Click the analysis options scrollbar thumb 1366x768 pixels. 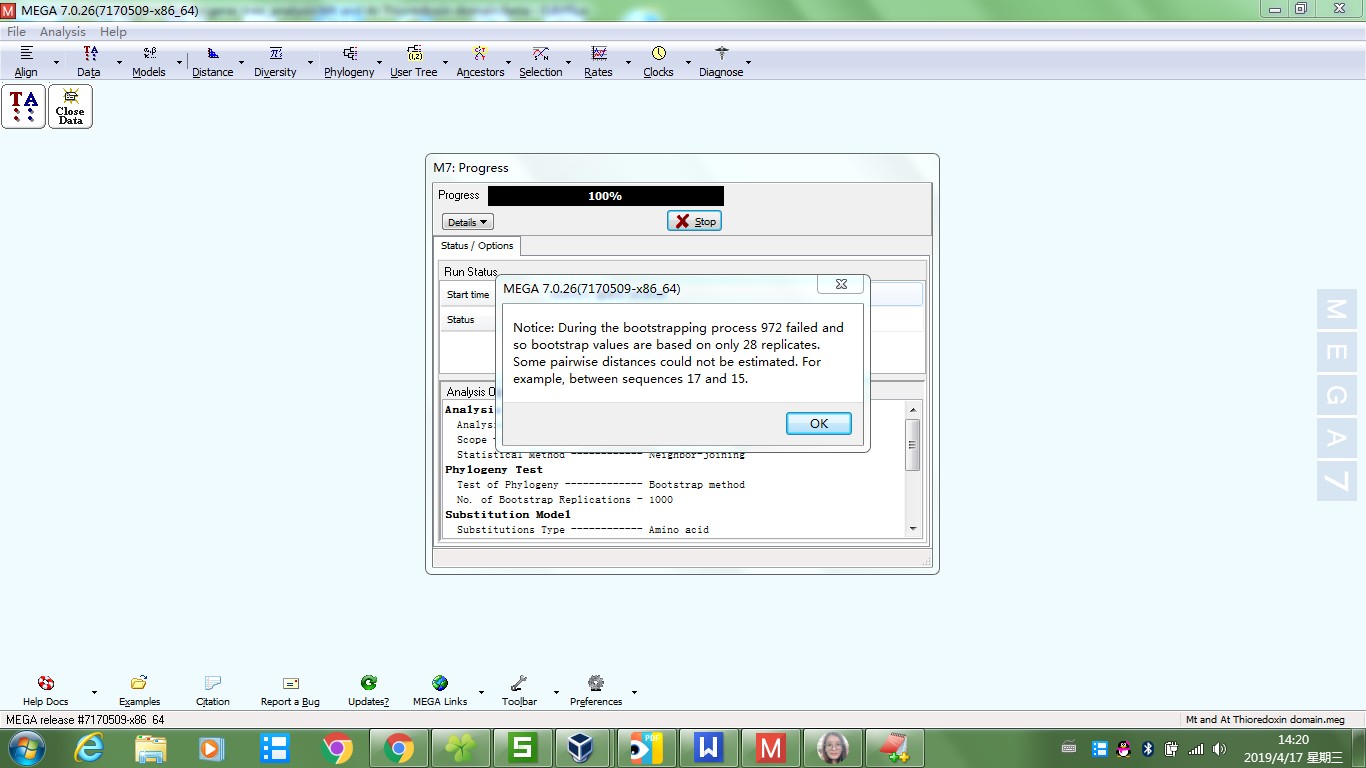pos(912,445)
